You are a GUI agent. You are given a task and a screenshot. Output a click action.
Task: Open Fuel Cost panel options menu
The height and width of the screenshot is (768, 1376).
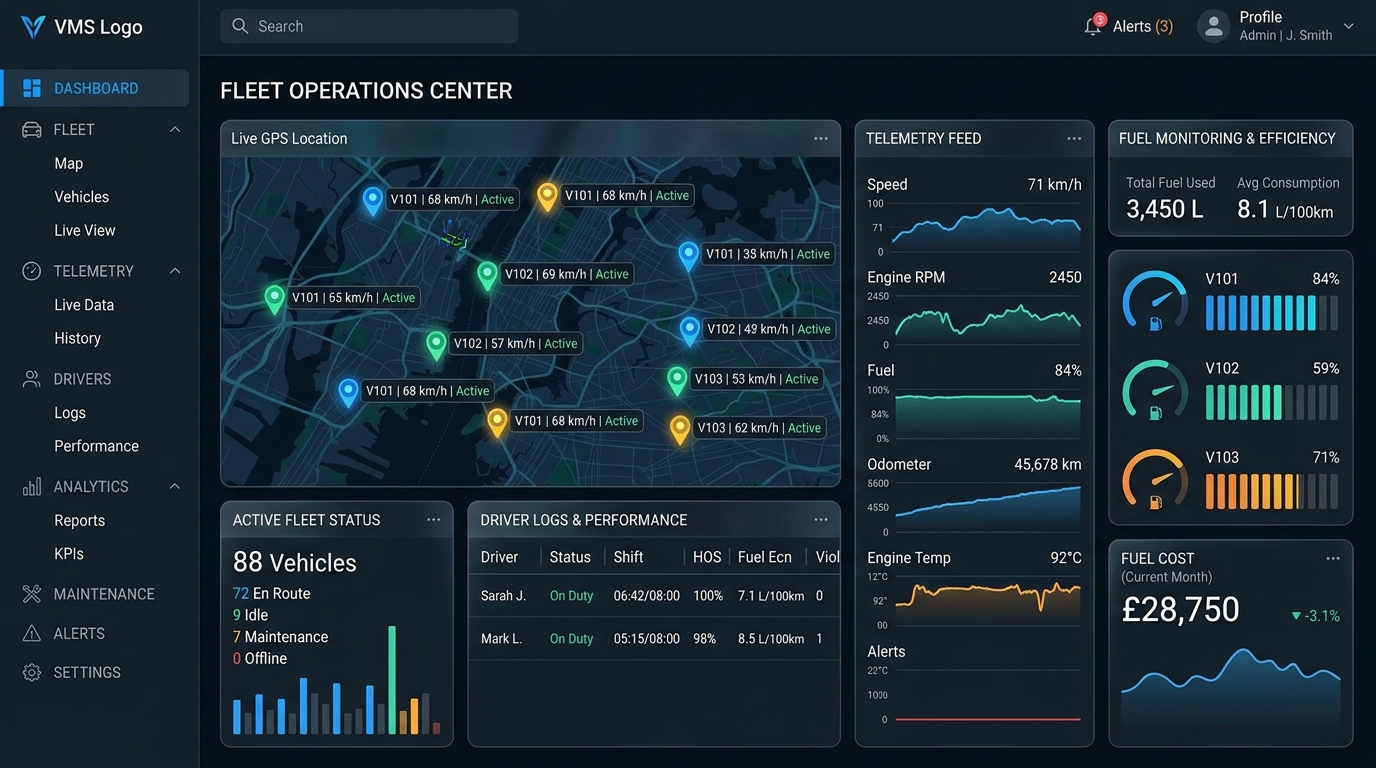pyautogui.click(x=1333, y=558)
